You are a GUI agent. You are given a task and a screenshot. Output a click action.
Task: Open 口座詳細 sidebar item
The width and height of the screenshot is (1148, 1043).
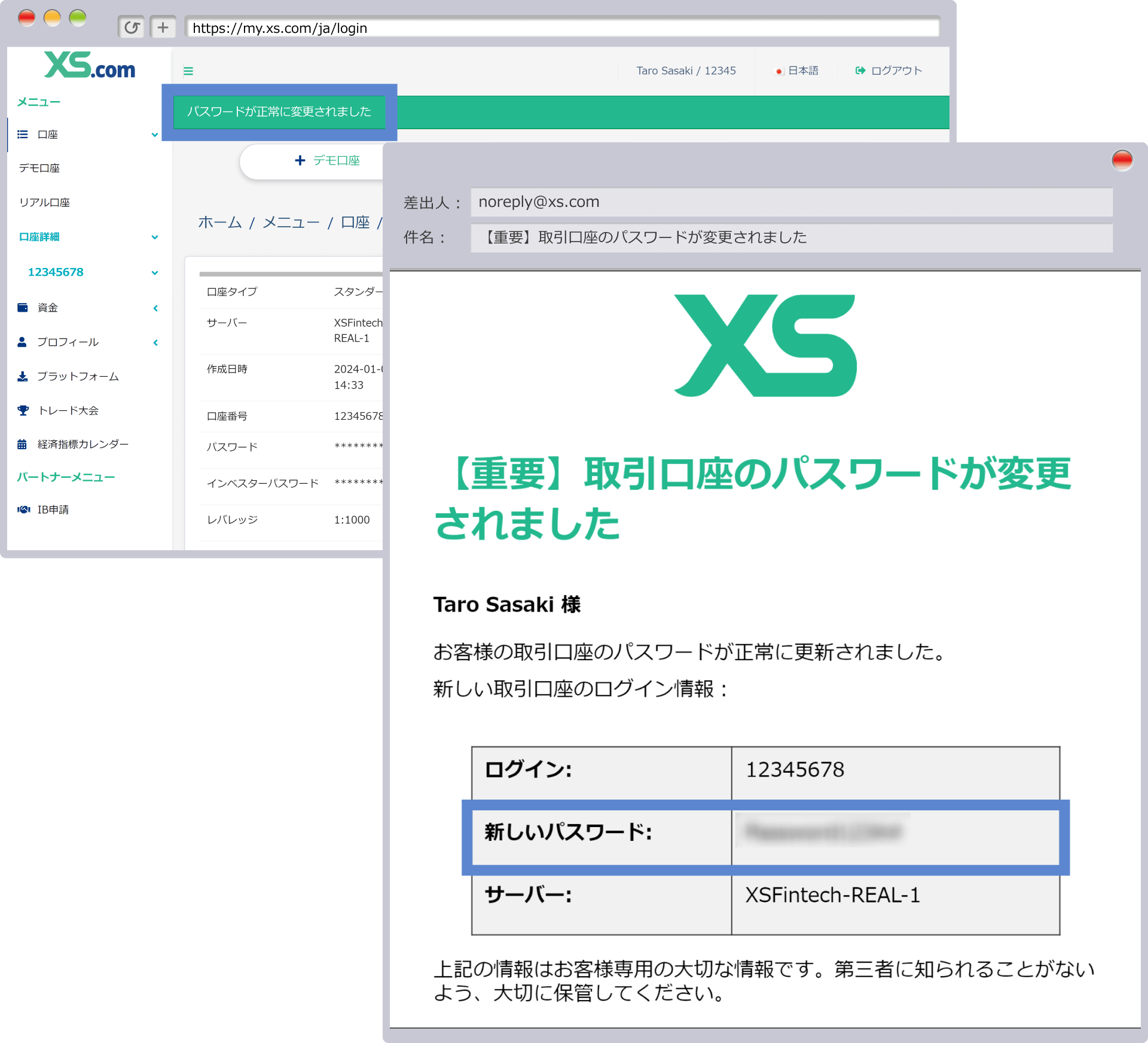click(39, 237)
